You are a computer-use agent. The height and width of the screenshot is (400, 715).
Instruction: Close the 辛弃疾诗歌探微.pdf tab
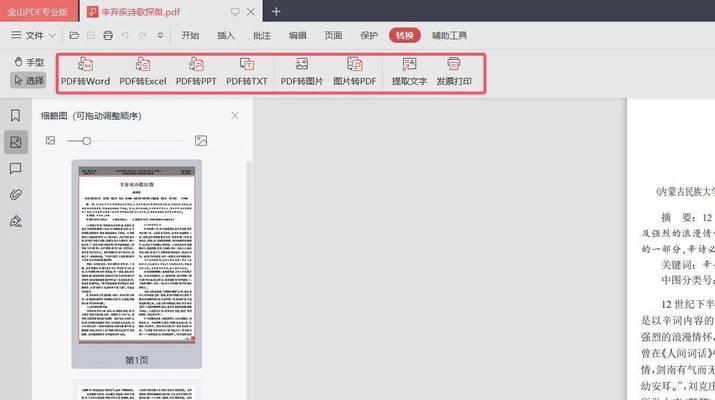[251, 12]
